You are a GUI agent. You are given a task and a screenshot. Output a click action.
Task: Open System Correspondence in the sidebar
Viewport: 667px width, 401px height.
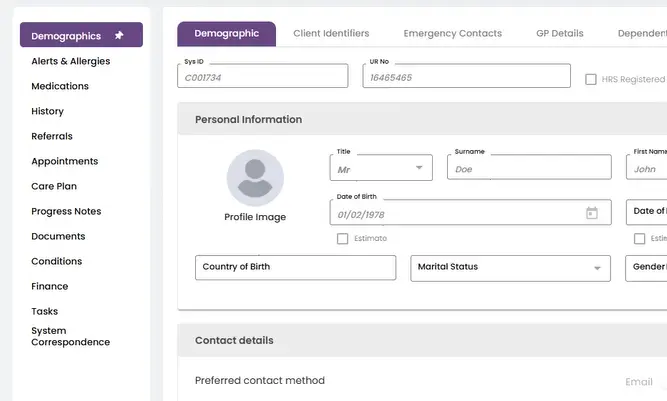(x=70, y=336)
